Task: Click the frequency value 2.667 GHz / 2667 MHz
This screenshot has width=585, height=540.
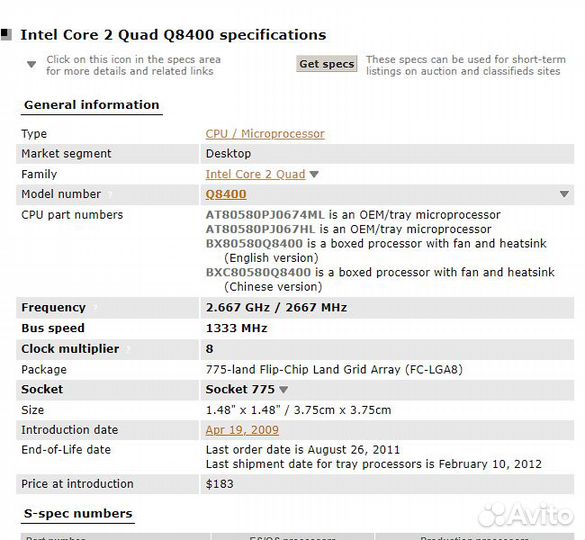Action: point(276,308)
